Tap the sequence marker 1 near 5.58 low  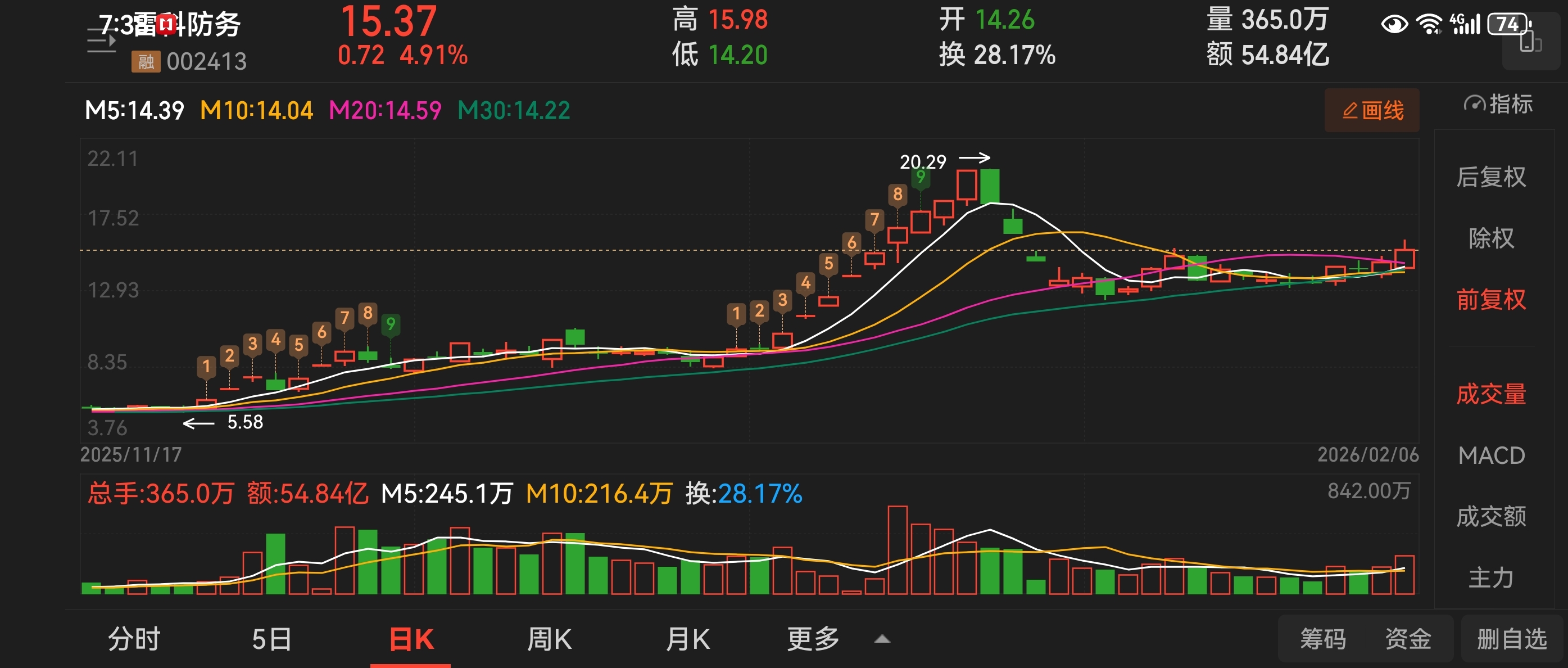(206, 366)
